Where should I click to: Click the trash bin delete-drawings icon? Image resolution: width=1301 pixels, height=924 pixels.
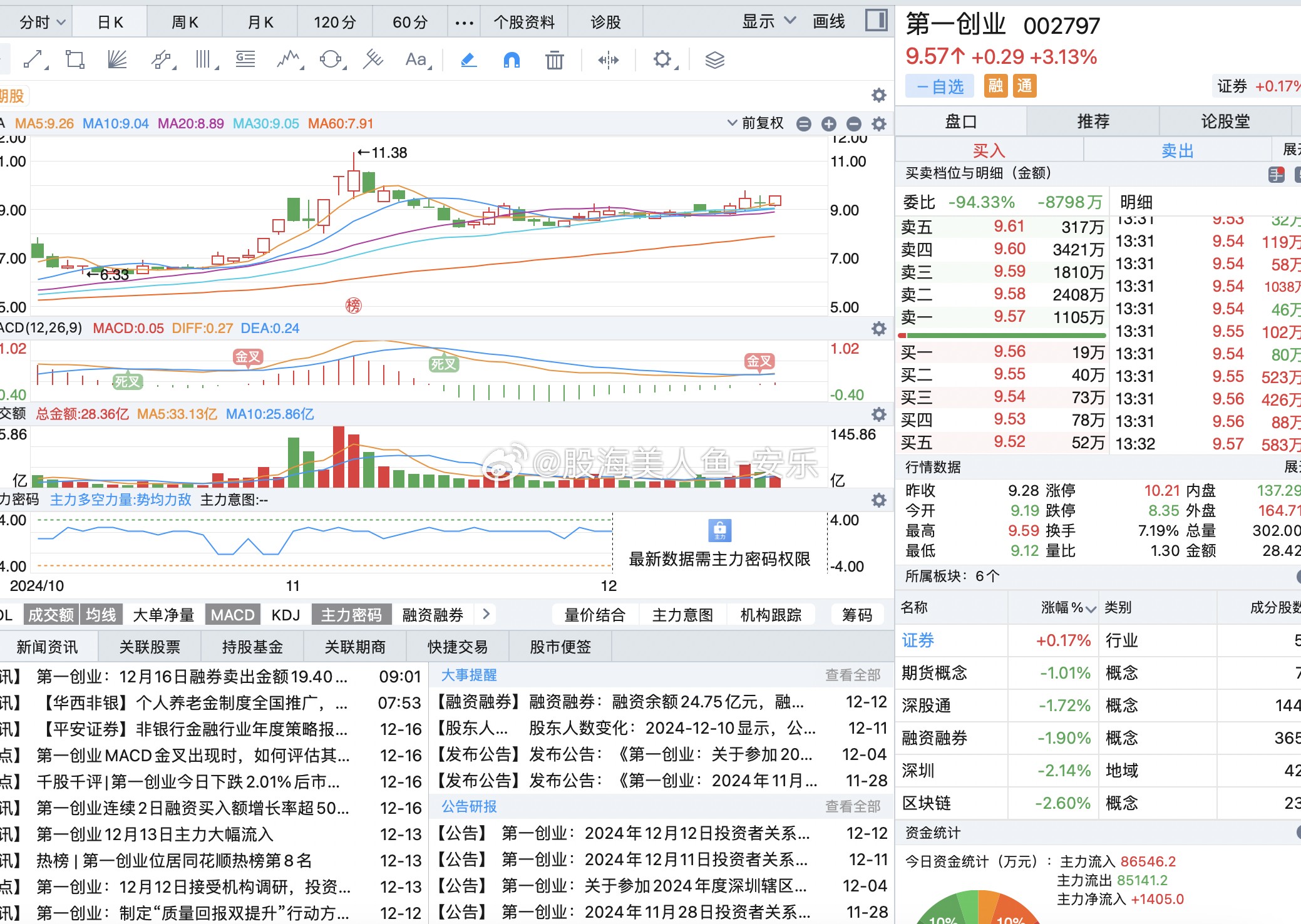554,60
